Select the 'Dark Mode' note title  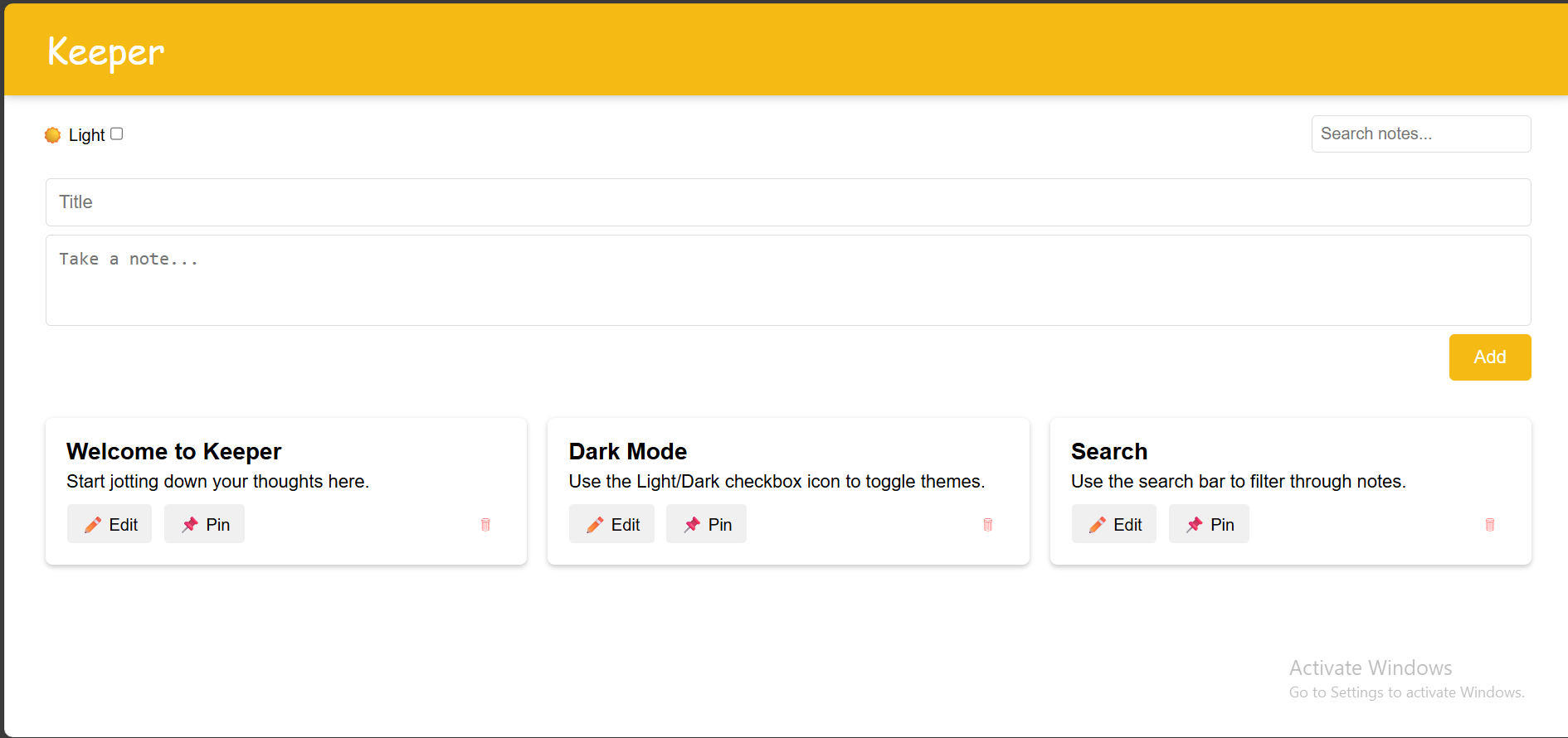click(628, 451)
